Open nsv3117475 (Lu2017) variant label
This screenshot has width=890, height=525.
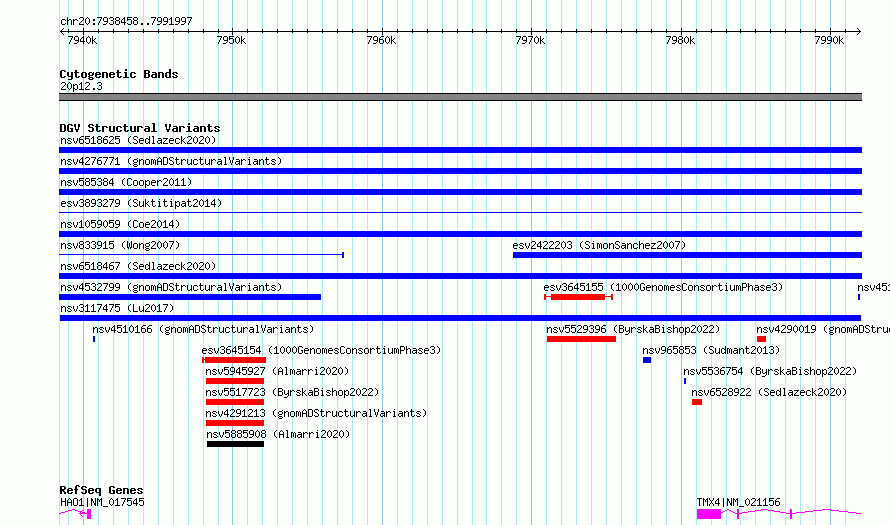117,308
